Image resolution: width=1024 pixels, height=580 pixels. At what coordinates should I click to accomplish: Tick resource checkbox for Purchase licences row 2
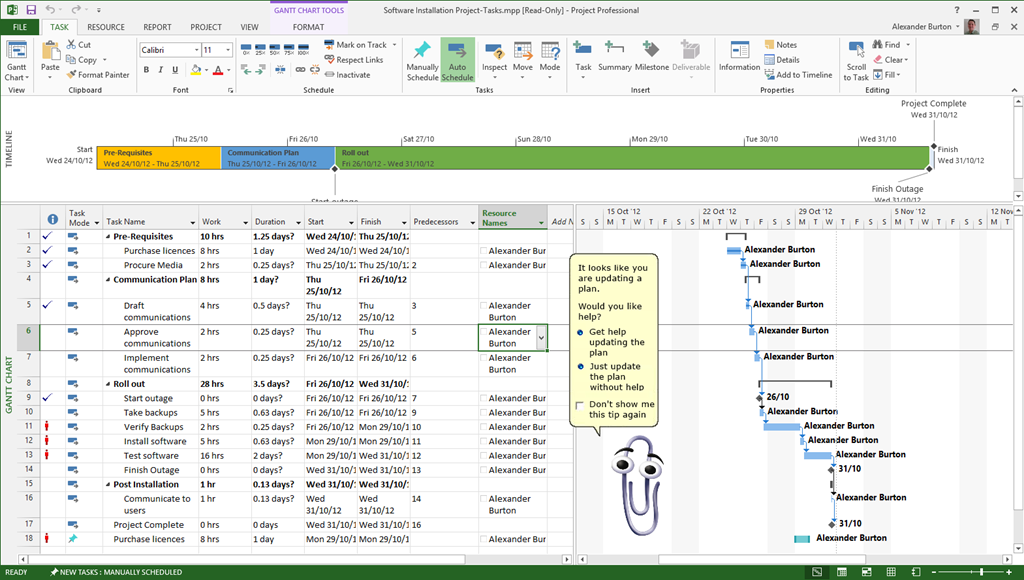pos(484,251)
